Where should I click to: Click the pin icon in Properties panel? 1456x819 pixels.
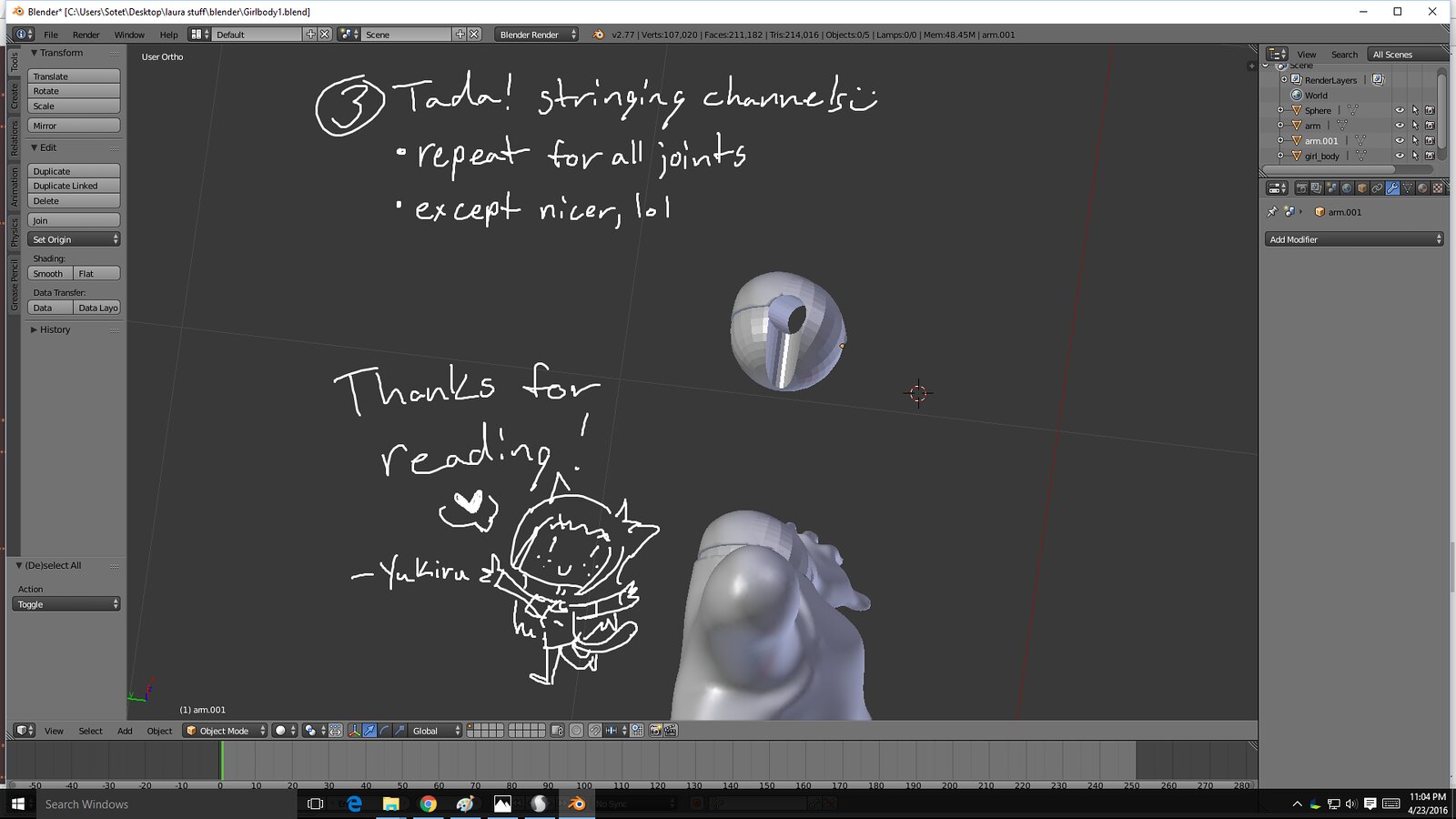pos(1272,212)
